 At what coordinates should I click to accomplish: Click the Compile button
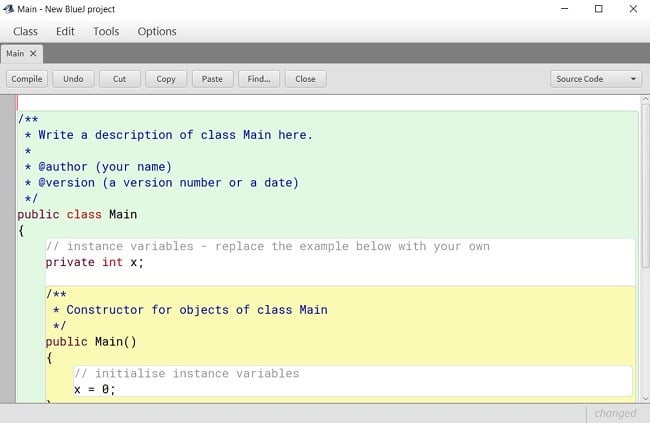click(x=27, y=79)
